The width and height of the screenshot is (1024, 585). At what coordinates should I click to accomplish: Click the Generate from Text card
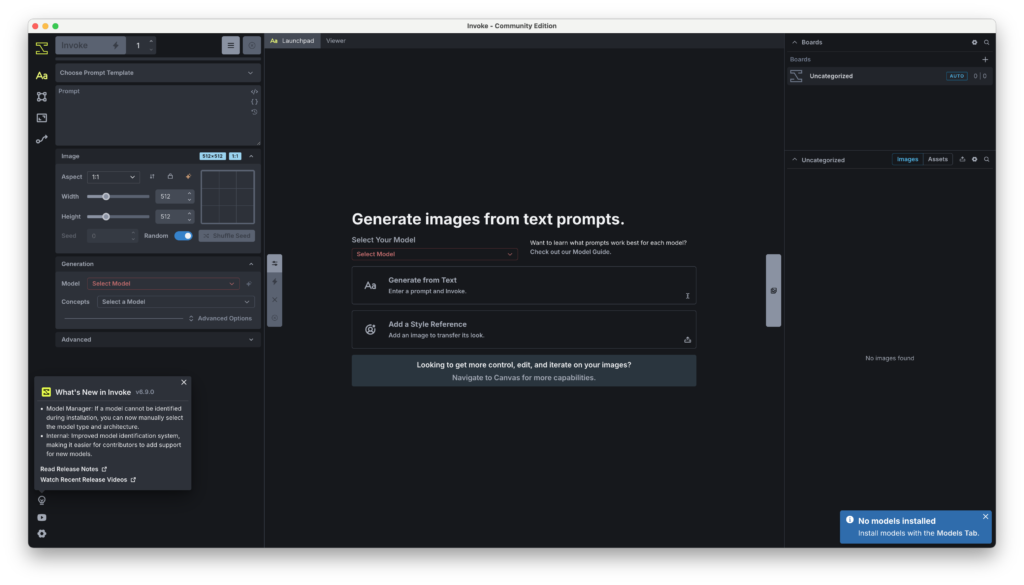pos(523,285)
